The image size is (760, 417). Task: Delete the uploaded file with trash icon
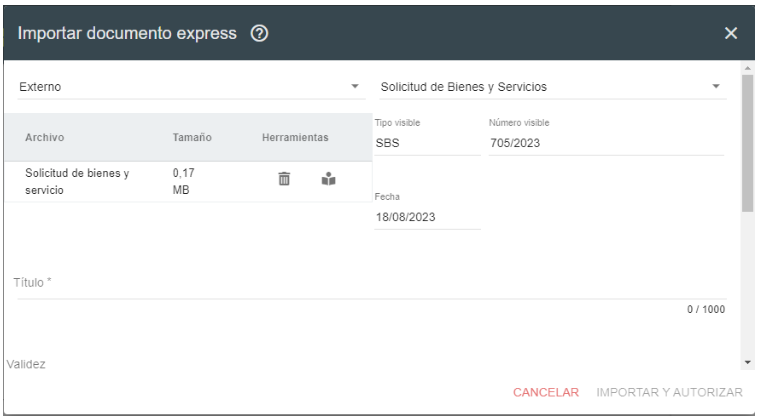point(284,179)
